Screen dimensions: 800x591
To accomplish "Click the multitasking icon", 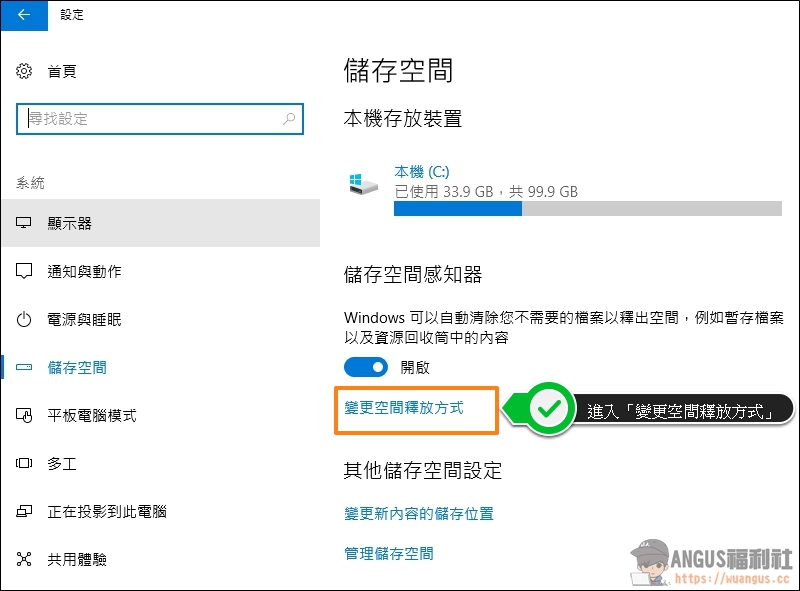I will click(x=25, y=464).
